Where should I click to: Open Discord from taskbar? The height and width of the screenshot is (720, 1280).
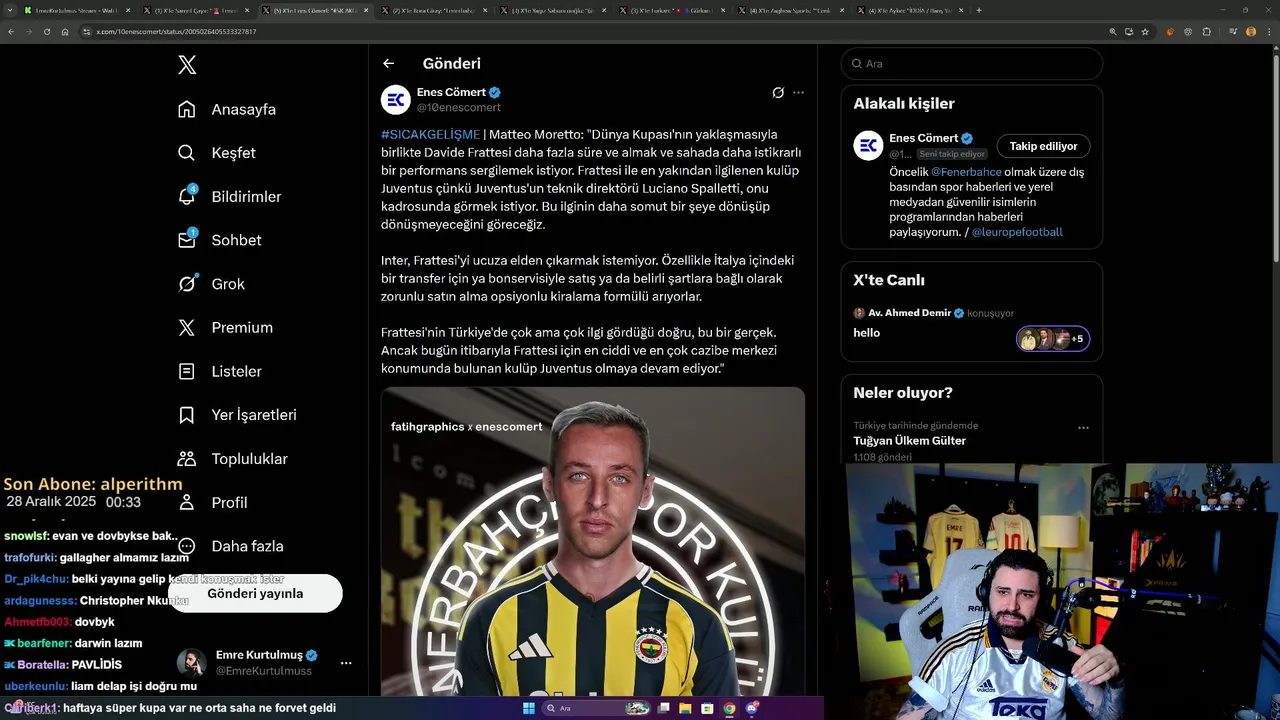(x=752, y=708)
